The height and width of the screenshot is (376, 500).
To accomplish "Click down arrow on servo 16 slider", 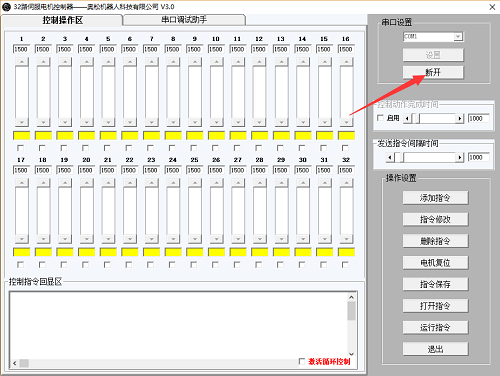I will coord(346,122).
